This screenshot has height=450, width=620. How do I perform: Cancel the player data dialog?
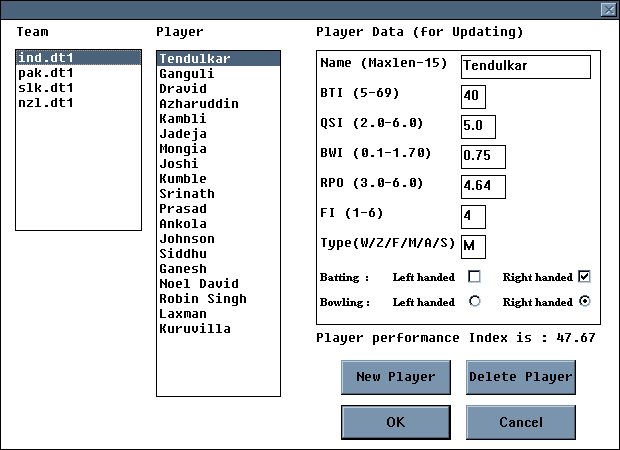pyautogui.click(x=520, y=422)
